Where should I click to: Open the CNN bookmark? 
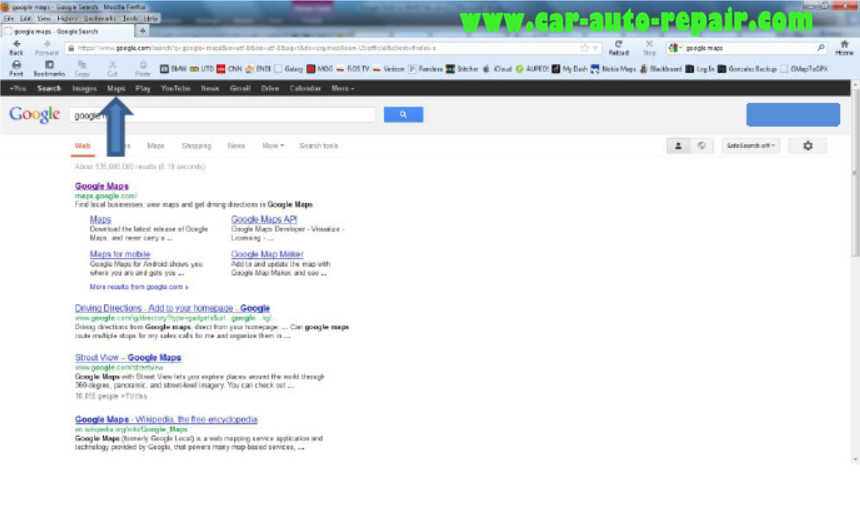tap(229, 69)
